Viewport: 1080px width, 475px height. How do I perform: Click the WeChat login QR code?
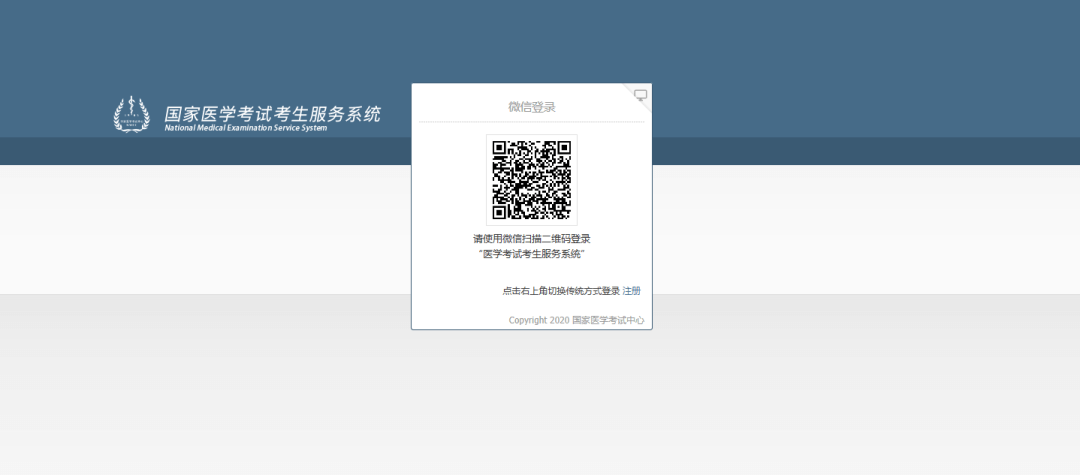pyautogui.click(x=532, y=180)
